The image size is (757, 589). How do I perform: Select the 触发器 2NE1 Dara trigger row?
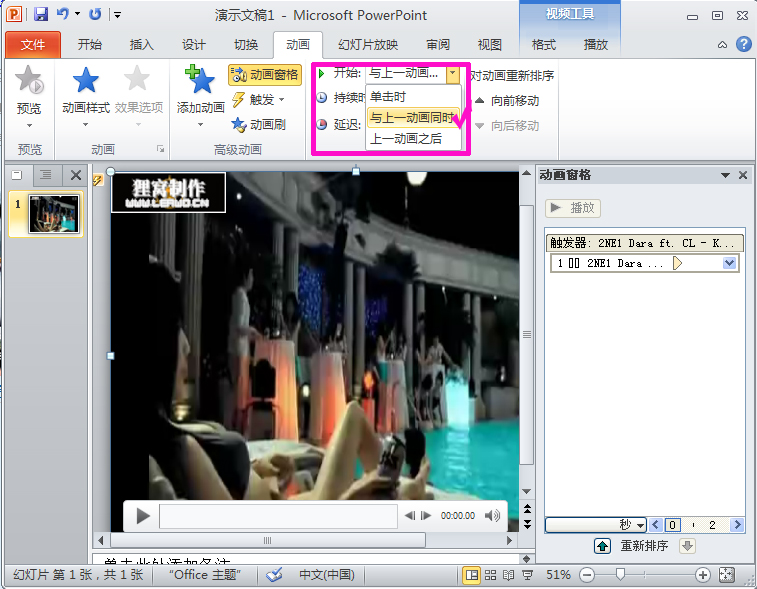coord(645,243)
